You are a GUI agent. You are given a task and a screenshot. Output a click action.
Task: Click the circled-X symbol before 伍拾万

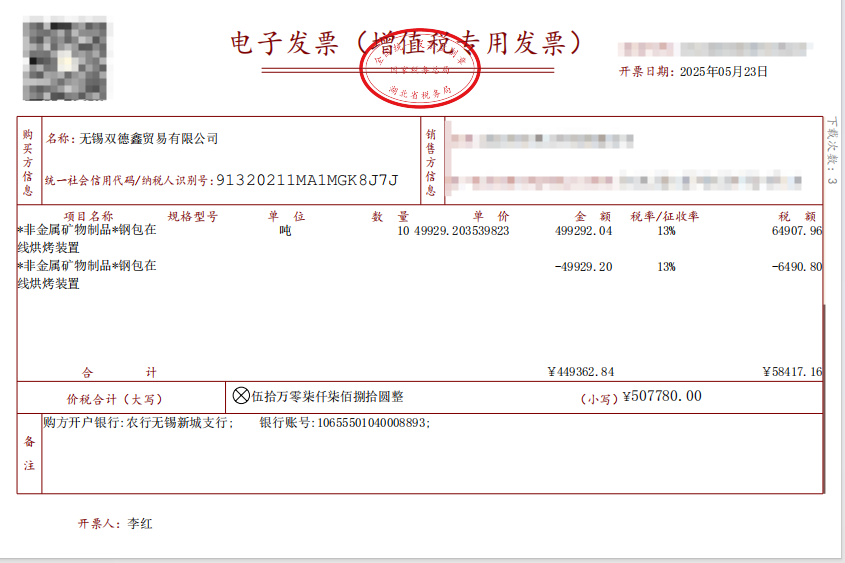click(x=241, y=396)
